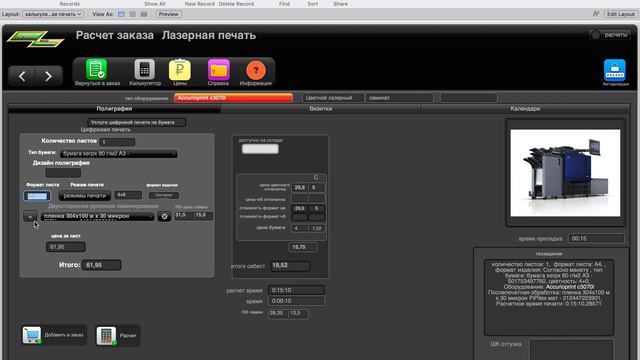640x360 pixels.
Task: Click the 15,75 value field
Action: 303,247
